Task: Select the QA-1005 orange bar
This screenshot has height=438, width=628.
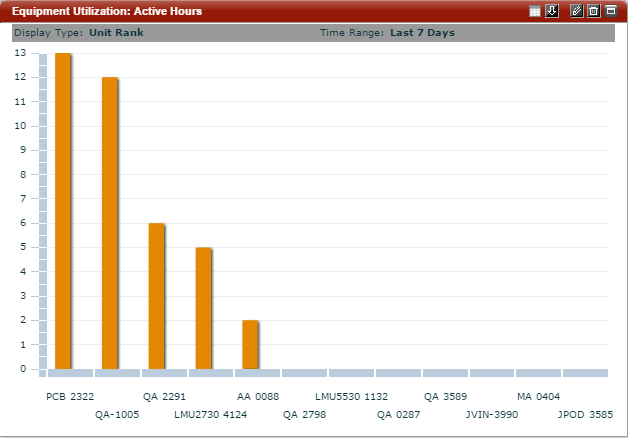Action: pos(110,223)
